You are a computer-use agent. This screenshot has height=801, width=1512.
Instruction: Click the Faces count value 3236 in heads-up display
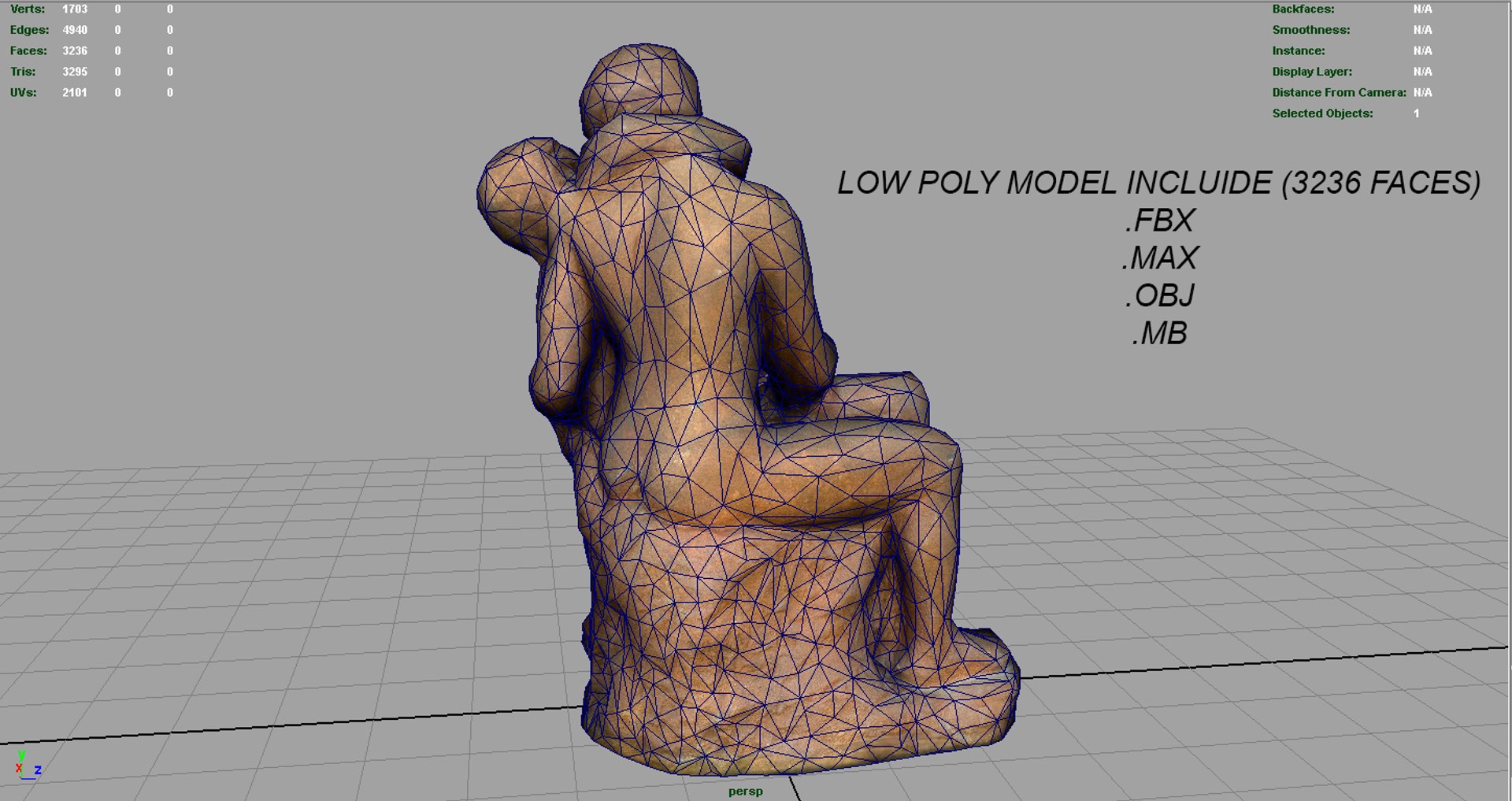click(x=75, y=50)
